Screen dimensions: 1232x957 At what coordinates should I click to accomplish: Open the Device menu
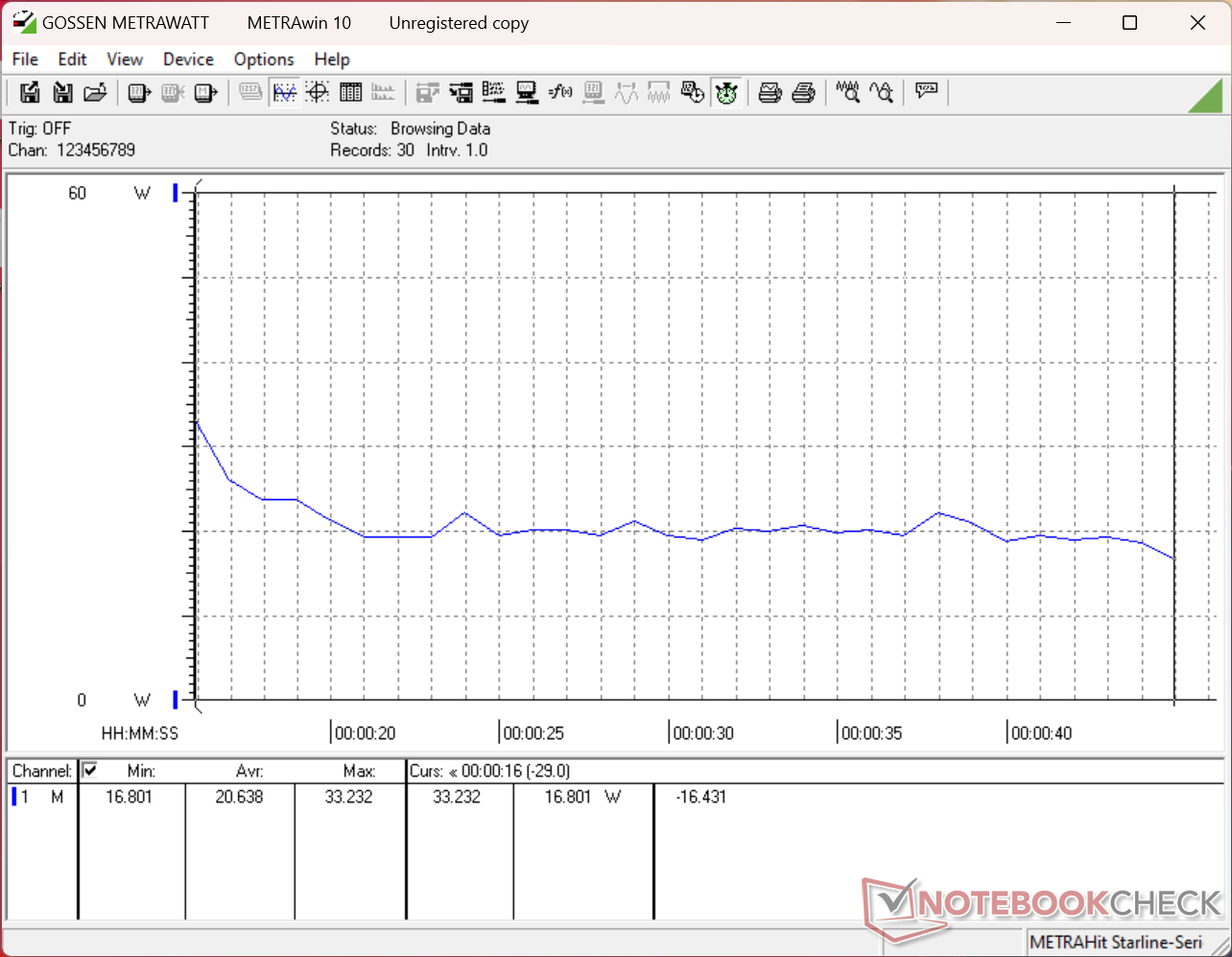(x=188, y=60)
